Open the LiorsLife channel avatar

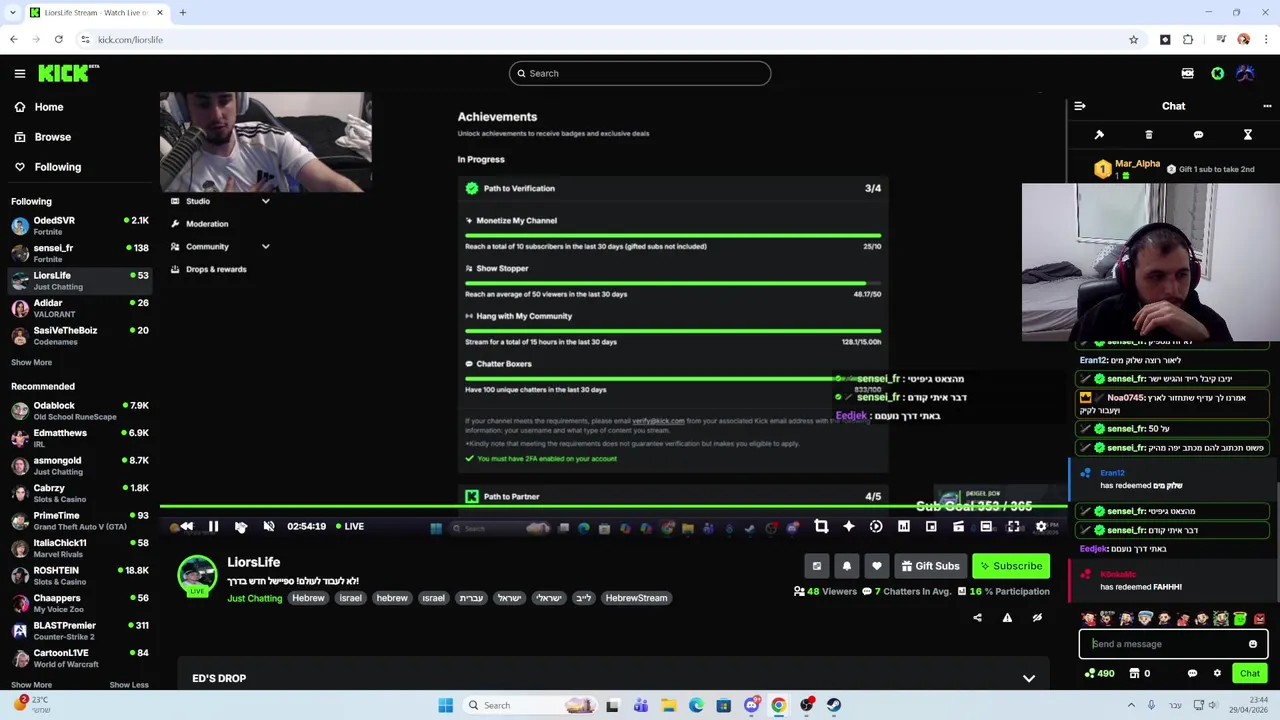pos(197,575)
